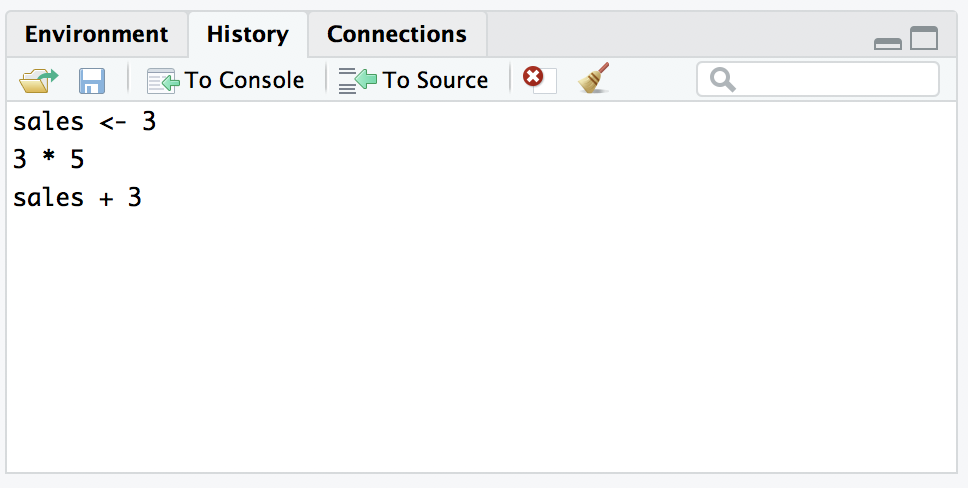Select the History tab
968x488 pixels.
coord(247,34)
